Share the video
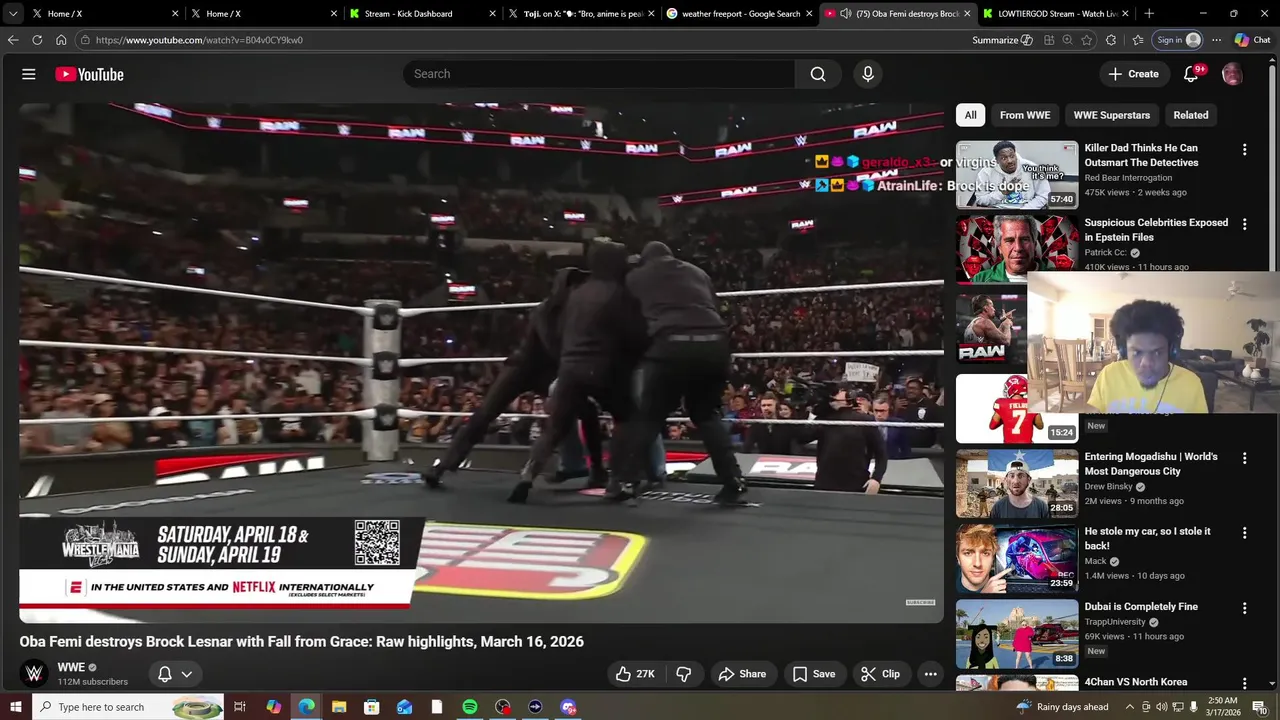1280x720 pixels. click(x=742, y=674)
